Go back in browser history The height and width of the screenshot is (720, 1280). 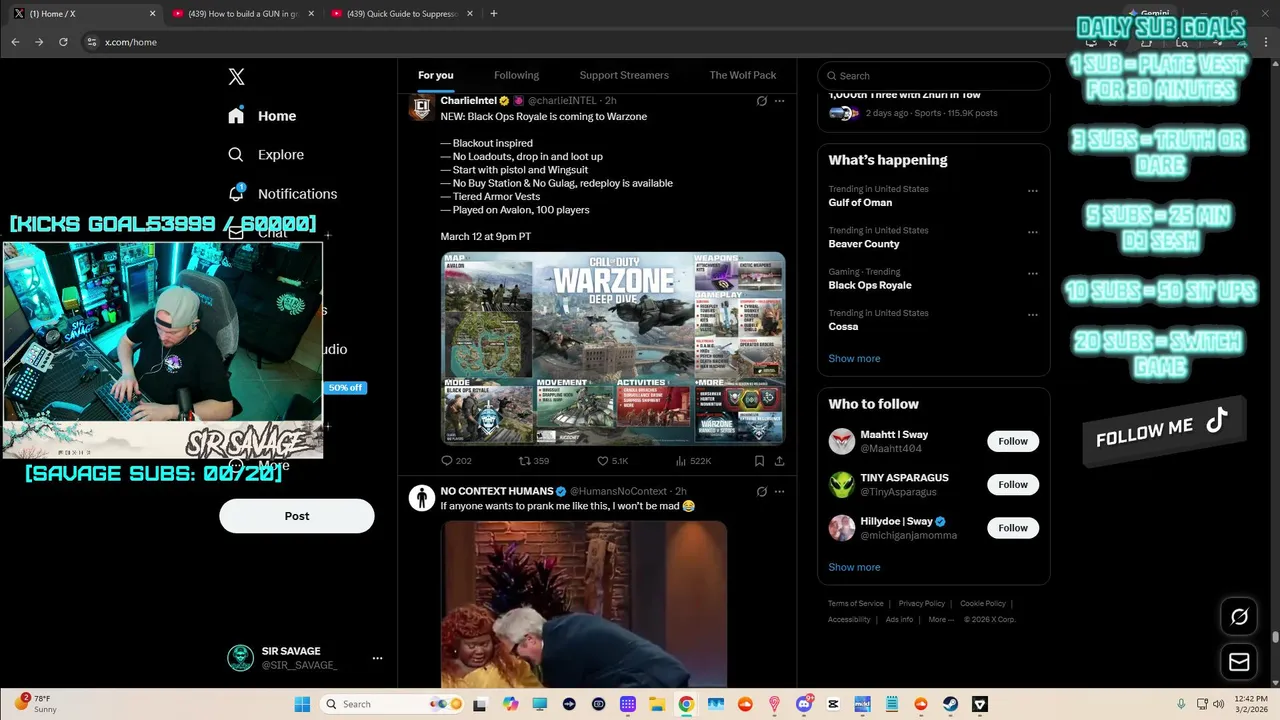click(15, 42)
